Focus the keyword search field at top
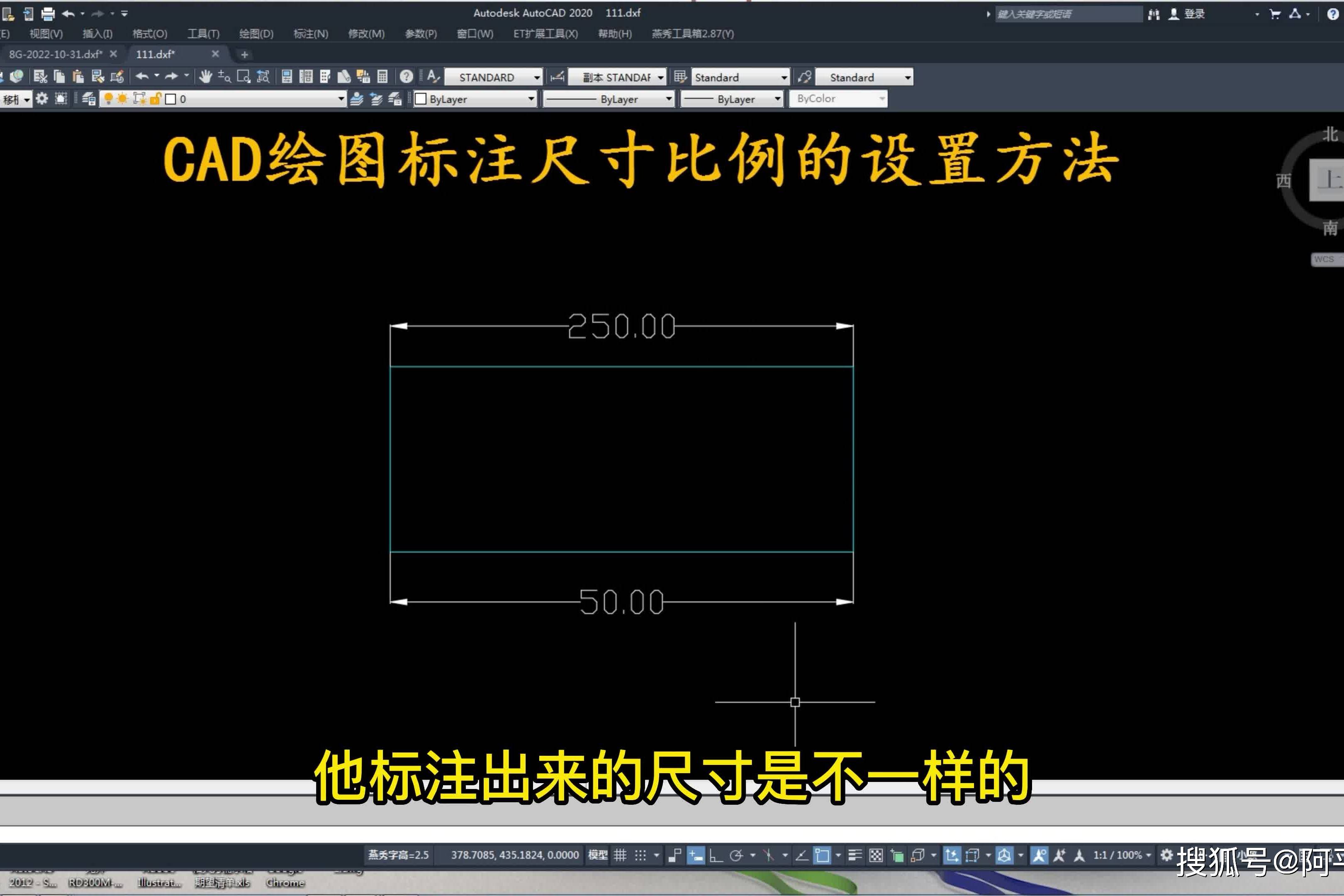 [x=1068, y=14]
